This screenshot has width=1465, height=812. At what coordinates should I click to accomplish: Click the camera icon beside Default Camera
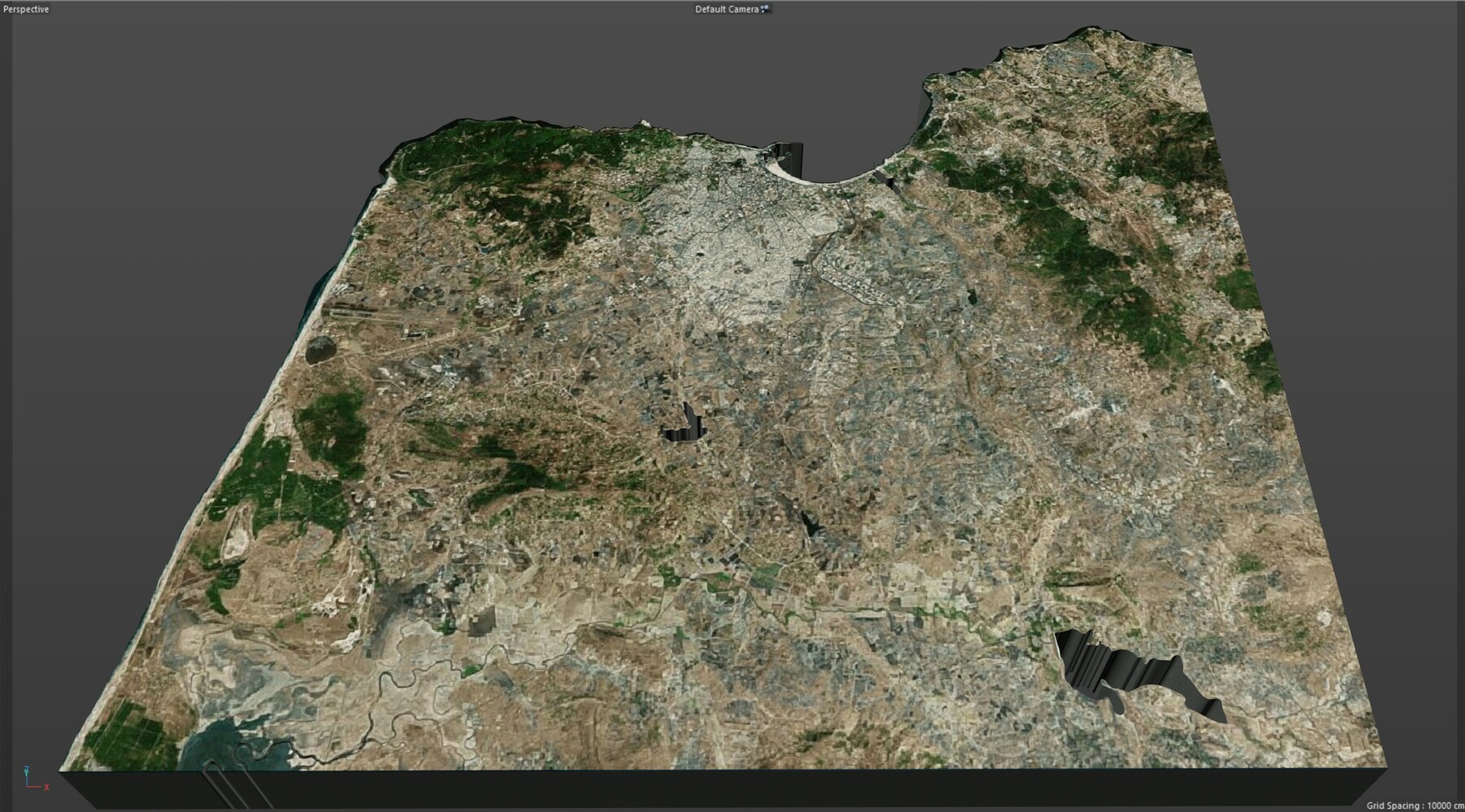pos(766,9)
